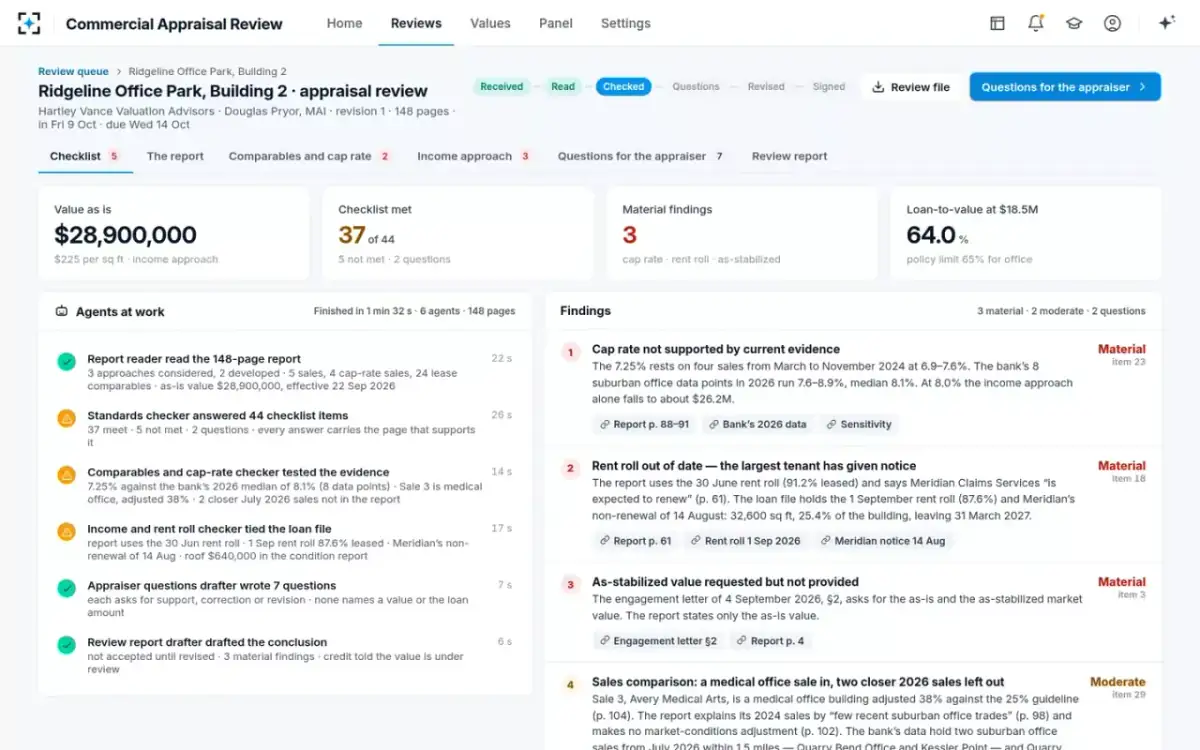Screen dimensions: 1200x750
Task: Open the Values menu
Action: pos(490,23)
